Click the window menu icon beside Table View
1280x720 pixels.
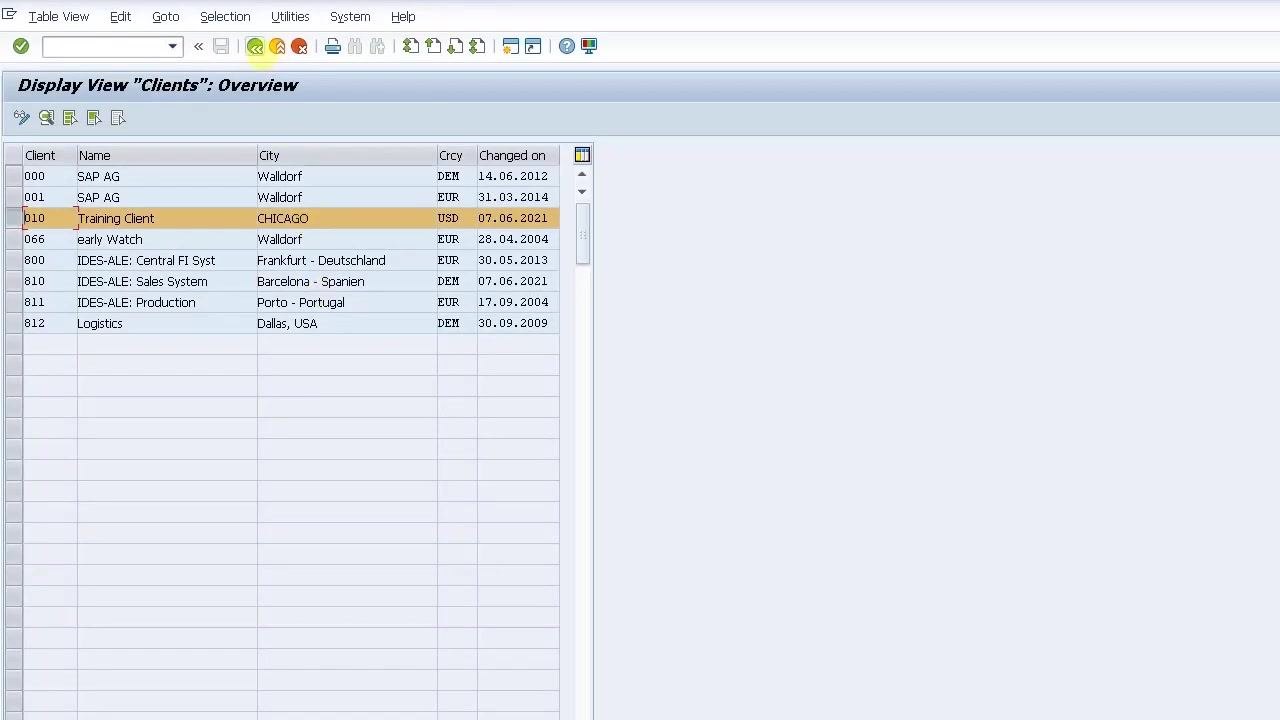click(x=9, y=14)
